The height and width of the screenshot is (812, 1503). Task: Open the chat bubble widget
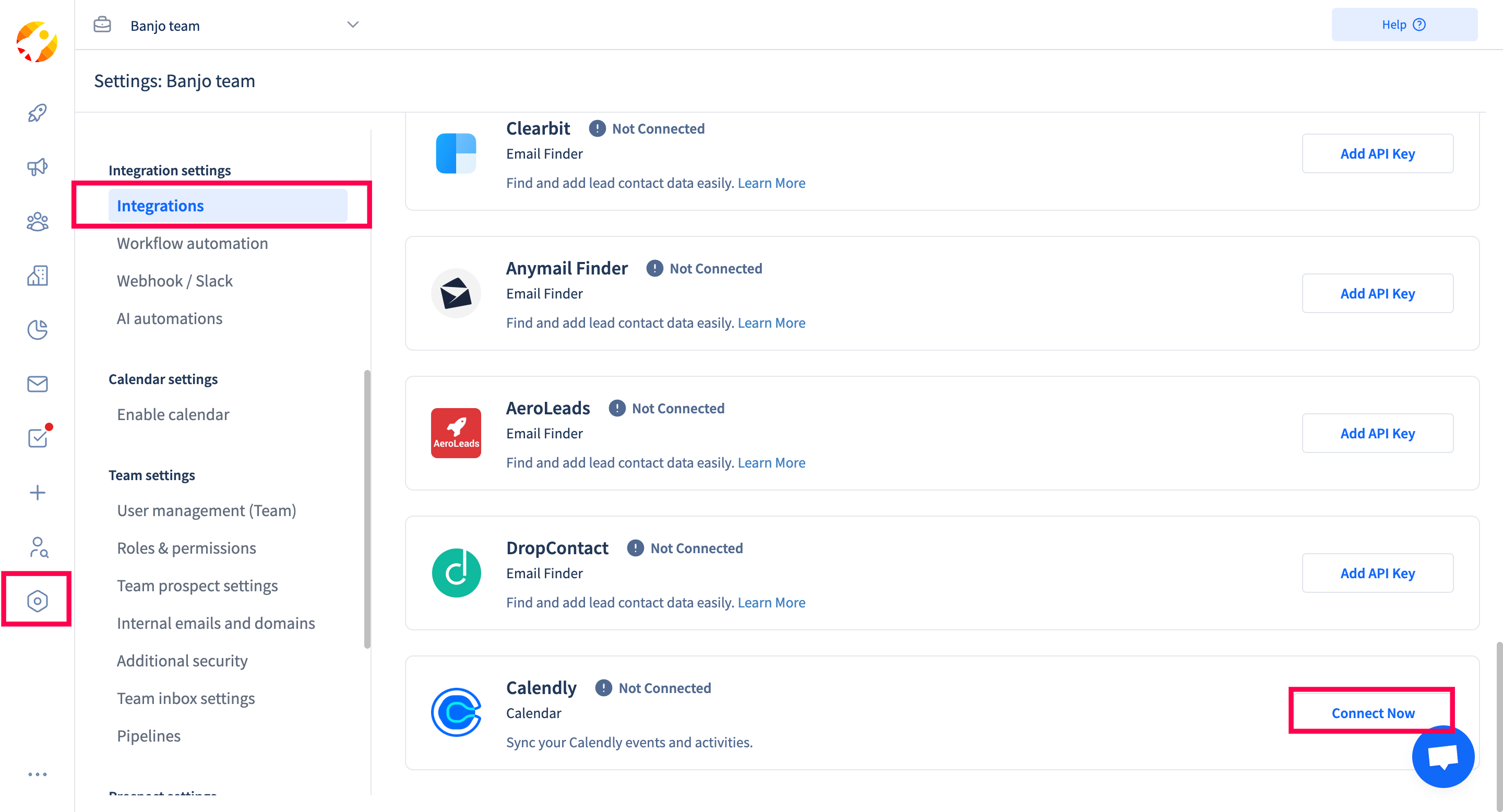tap(1442, 757)
